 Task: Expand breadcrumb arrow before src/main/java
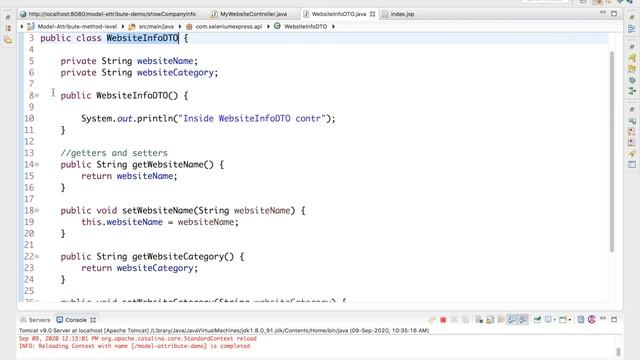point(123,26)
